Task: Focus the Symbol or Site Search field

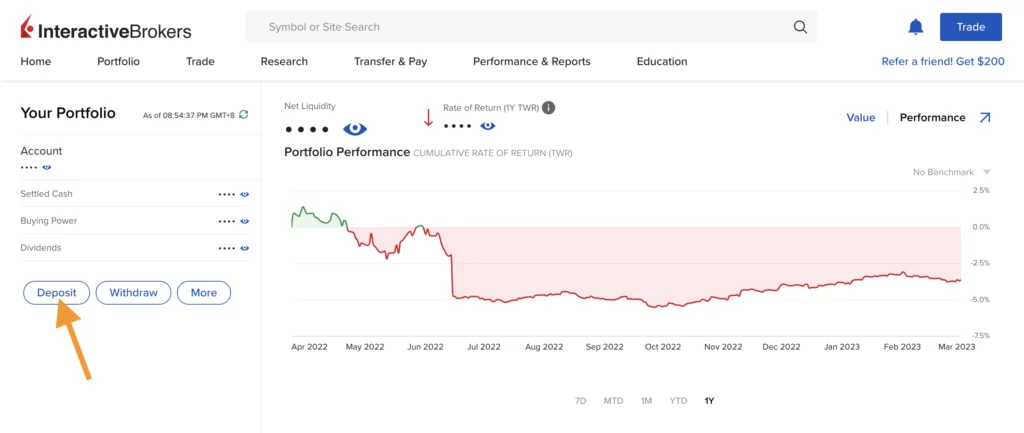Action: point(520,27)
